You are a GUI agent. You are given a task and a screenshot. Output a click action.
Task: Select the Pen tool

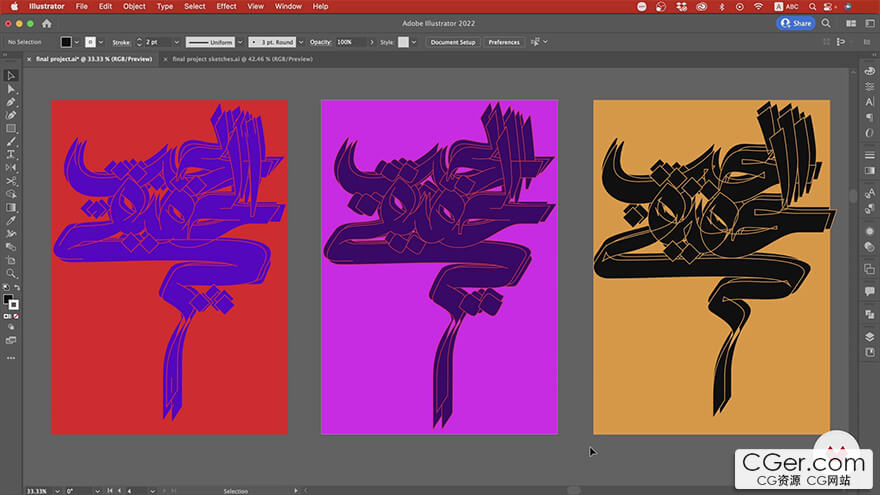point(11,102)
